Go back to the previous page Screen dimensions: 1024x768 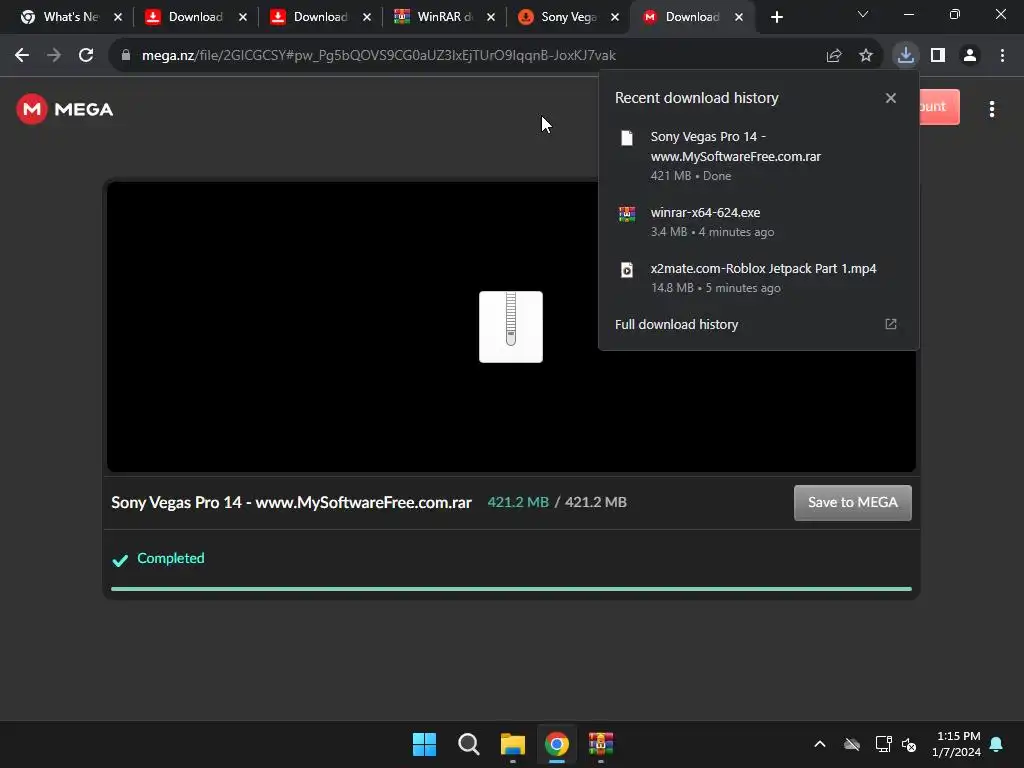(22, 56)
